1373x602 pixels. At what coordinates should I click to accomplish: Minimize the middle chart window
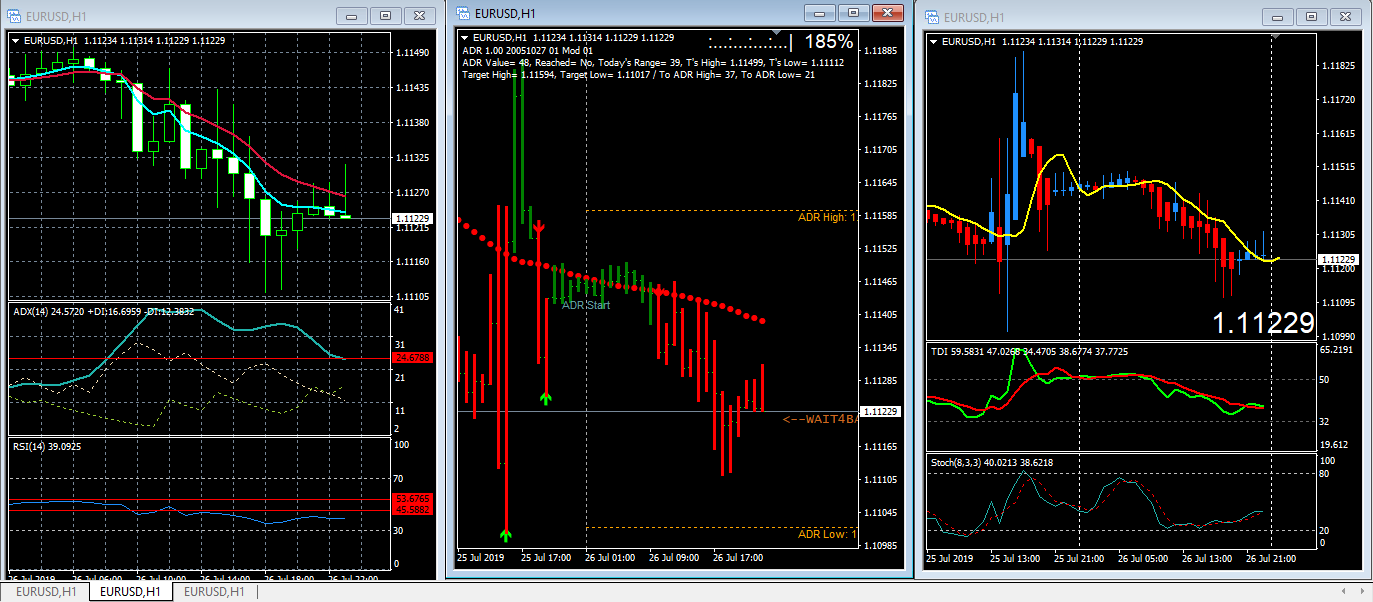tap(819, 13)
